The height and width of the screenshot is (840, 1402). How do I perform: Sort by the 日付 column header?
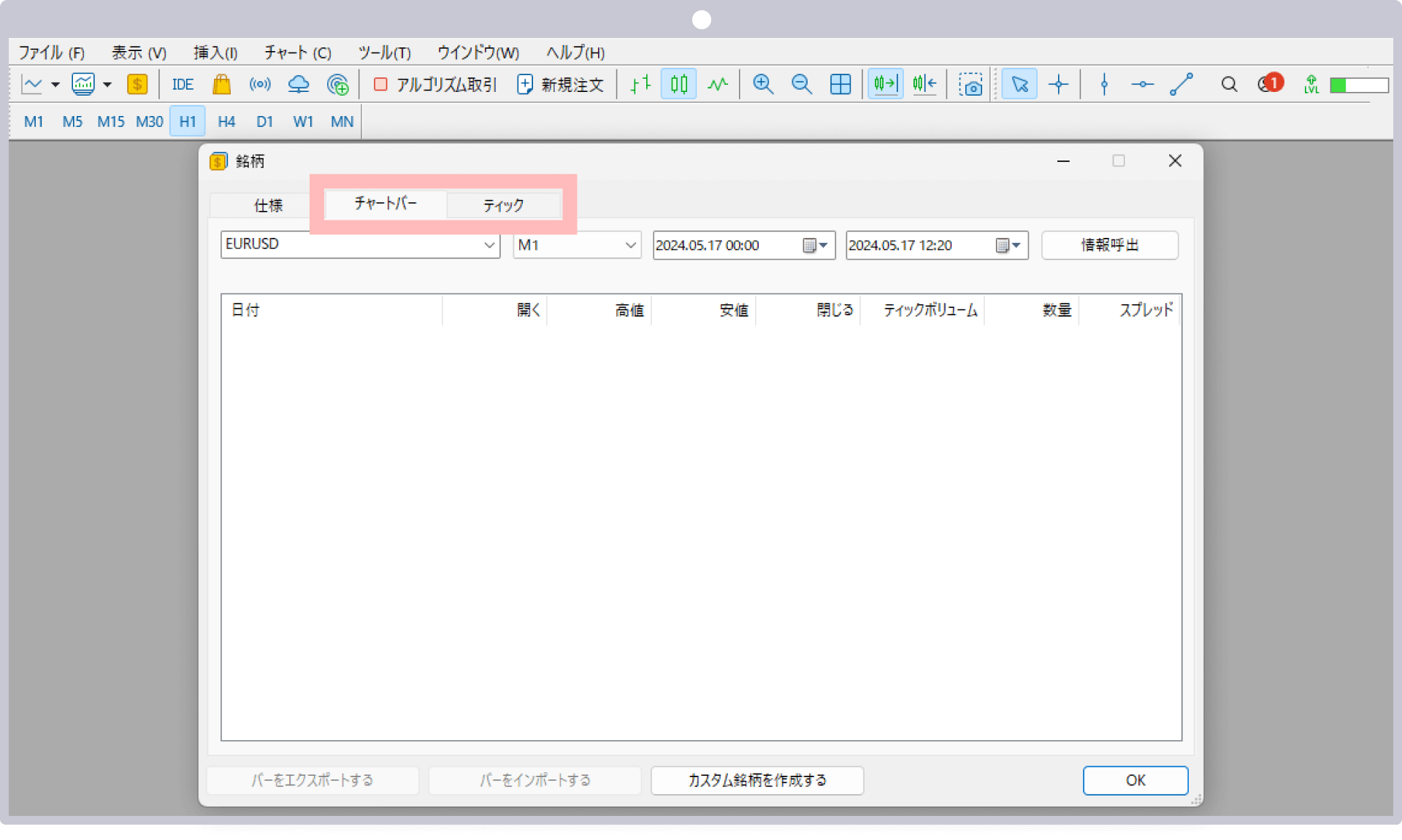click(332, 310)
